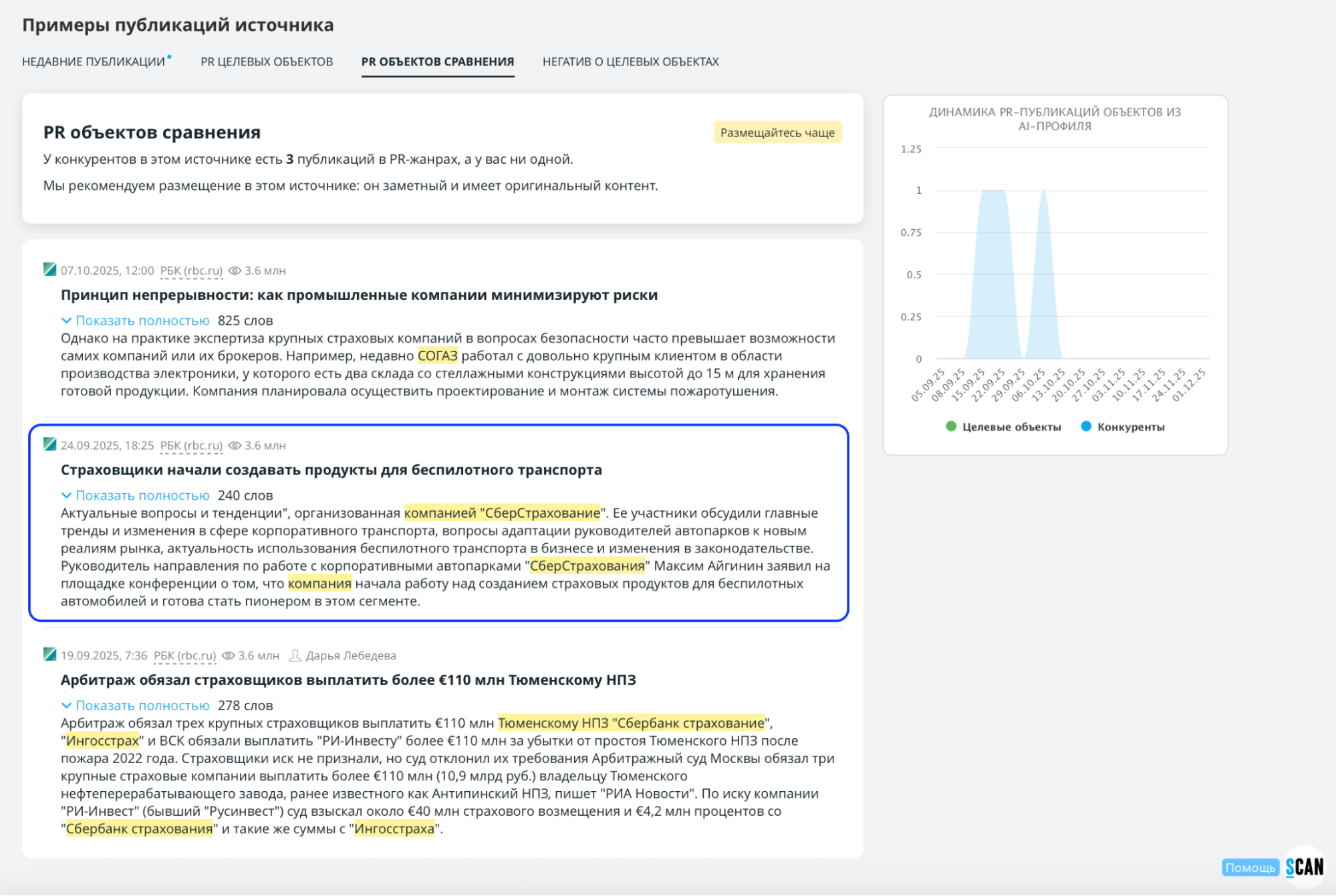The image size is (1336, 896).
Task: Switch to Недавние публикации tab
Action: [94, 62]
